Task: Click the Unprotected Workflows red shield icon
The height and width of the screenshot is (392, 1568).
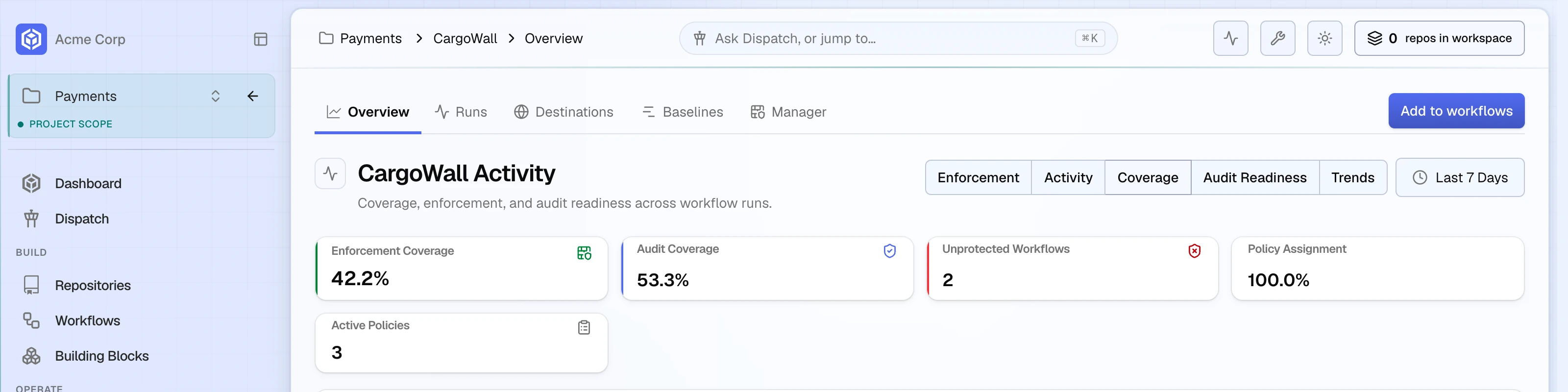Action: tap(1194, 251)
